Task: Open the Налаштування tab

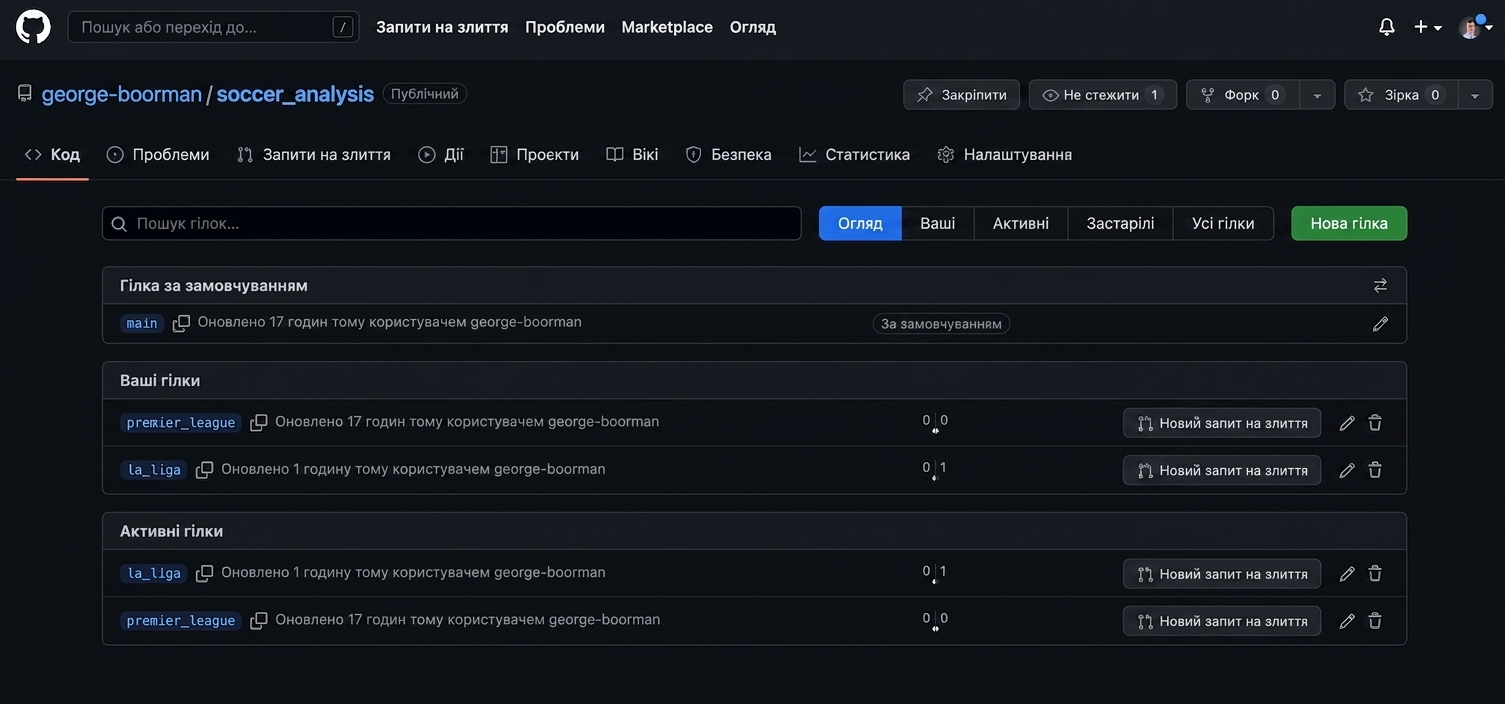Action: [1005, 155]
